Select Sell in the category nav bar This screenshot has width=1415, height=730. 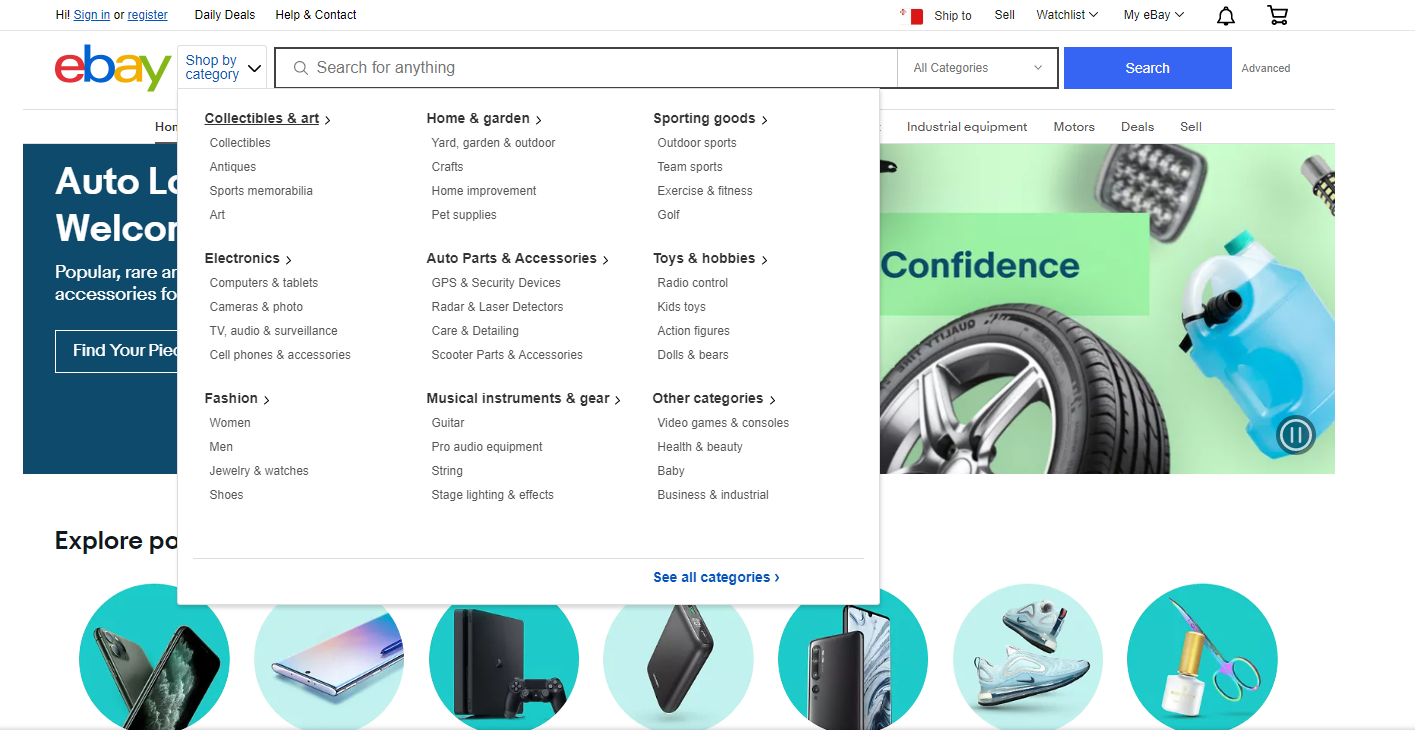point(1191,127)
